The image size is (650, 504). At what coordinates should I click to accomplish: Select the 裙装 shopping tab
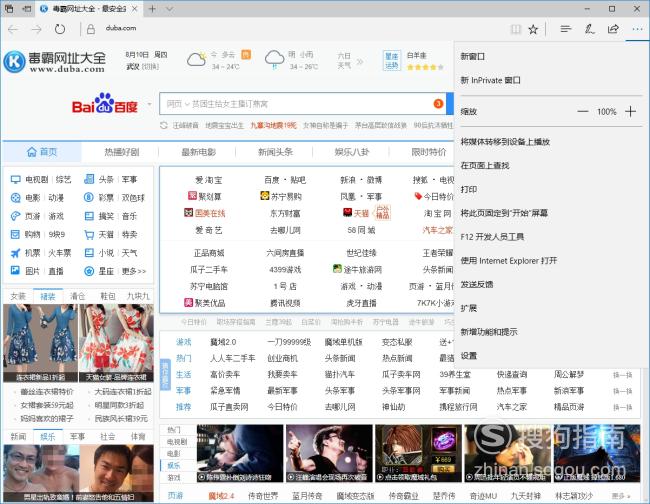(48, 296)
